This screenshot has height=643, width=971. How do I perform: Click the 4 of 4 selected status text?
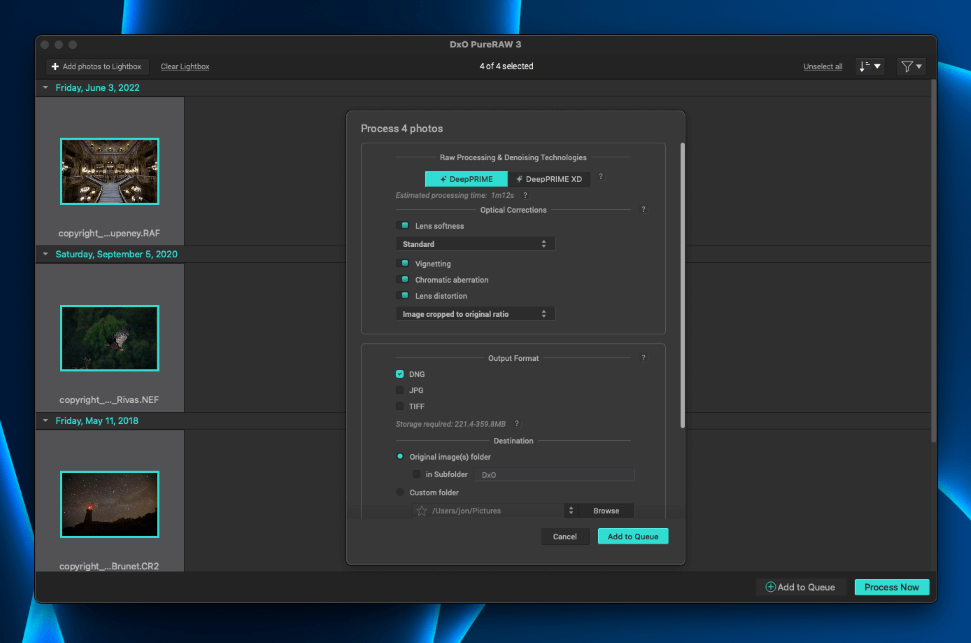pyautogui.click(x=506, y=66)
